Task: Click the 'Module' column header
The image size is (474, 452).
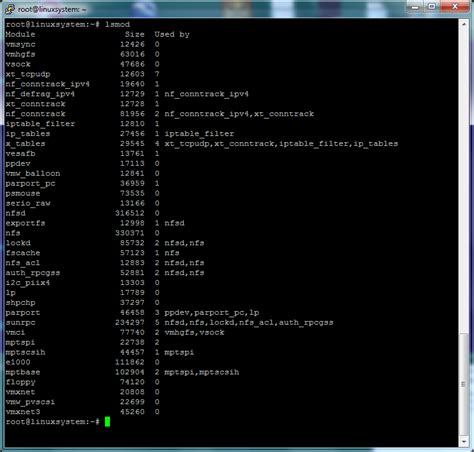Action: 20,34
